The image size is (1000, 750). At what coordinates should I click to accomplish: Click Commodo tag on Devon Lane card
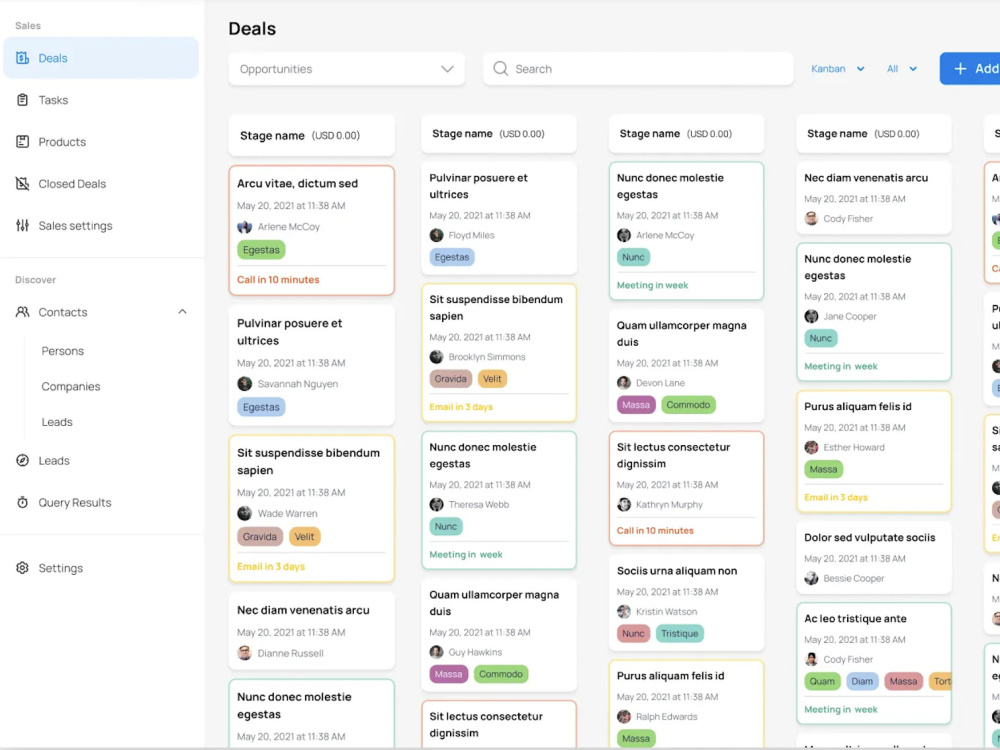(x=688, y=405)
